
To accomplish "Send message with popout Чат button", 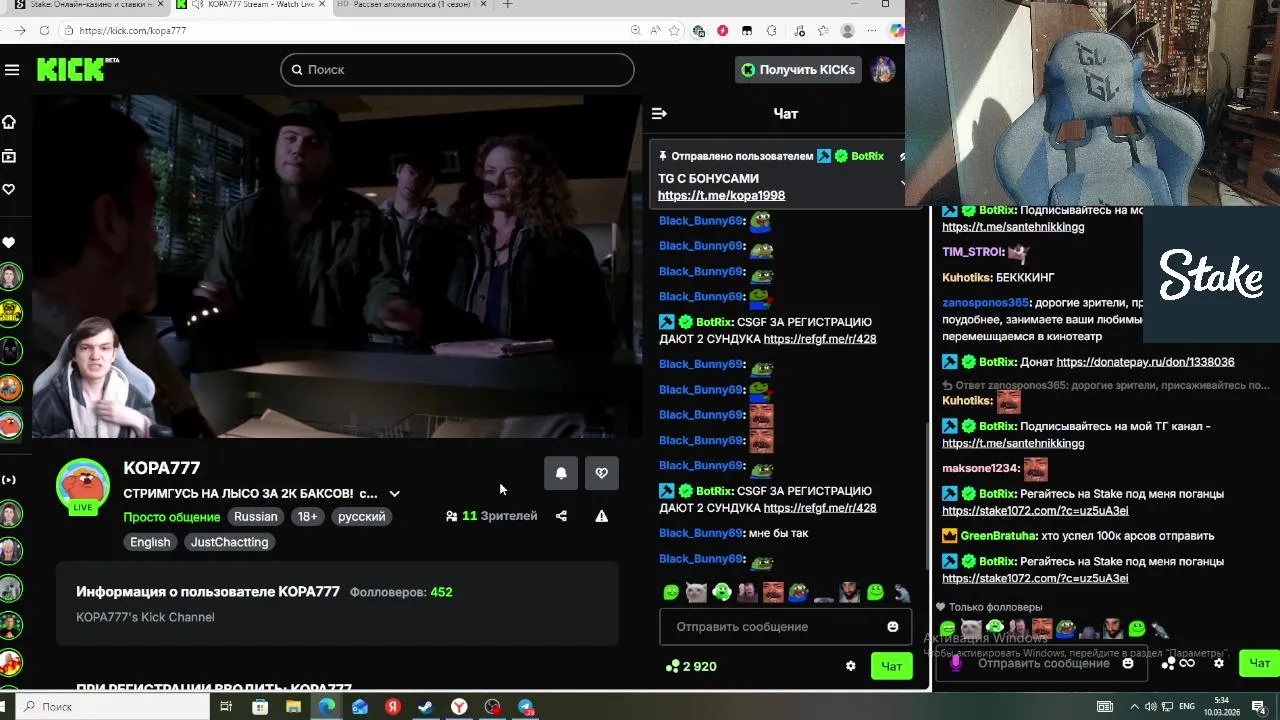I will coord(1259,663).
